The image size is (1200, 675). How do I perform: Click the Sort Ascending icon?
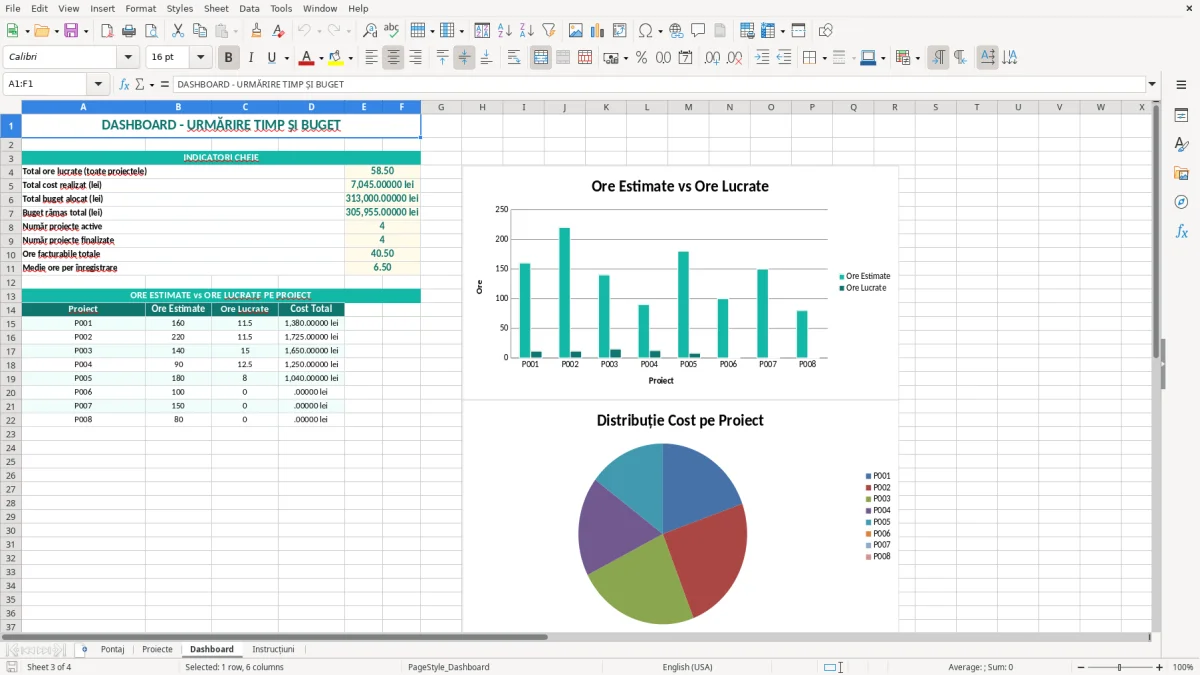click(x=505, y=31)
